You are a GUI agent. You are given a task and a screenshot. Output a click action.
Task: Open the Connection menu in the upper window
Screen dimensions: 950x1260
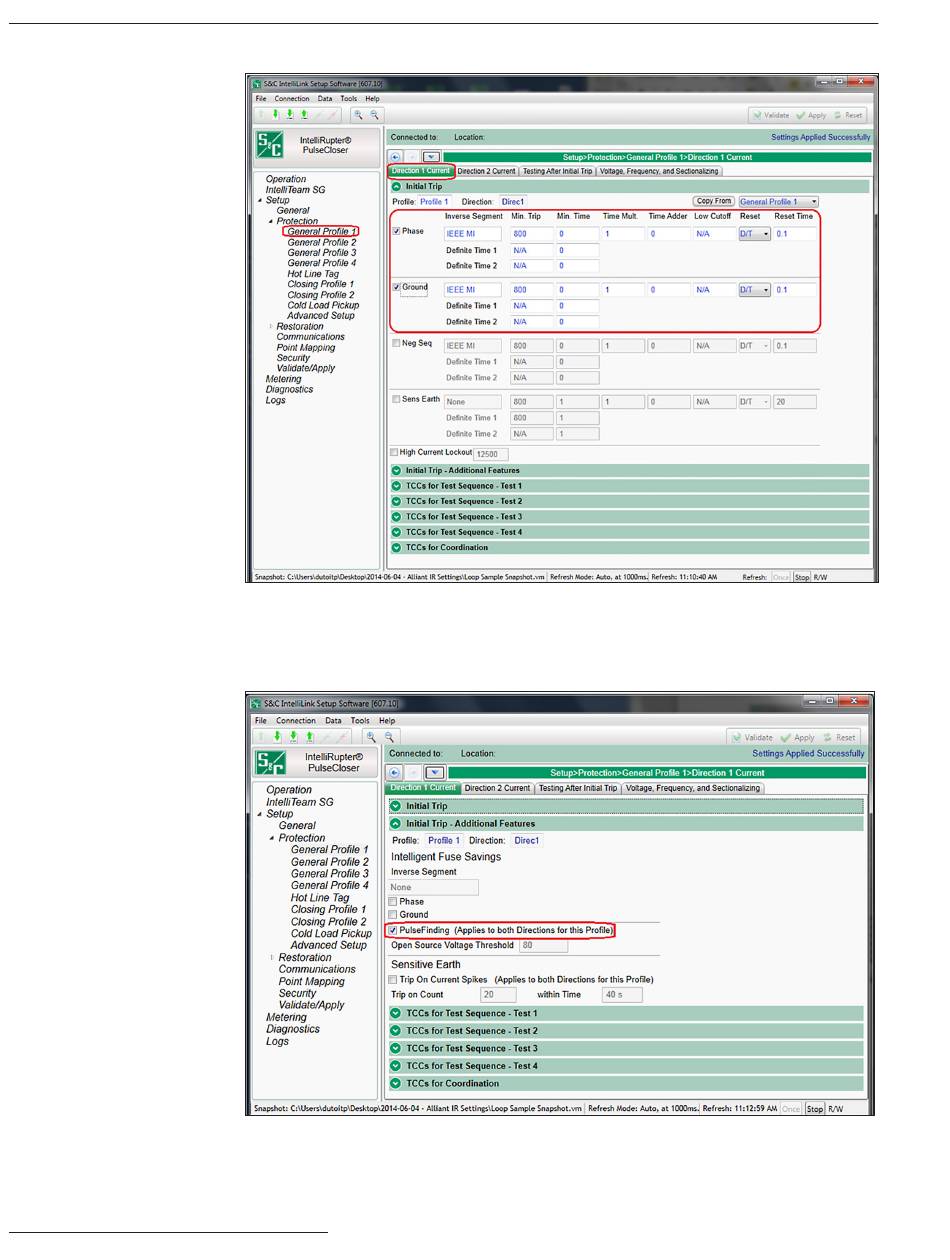point(292,99)
